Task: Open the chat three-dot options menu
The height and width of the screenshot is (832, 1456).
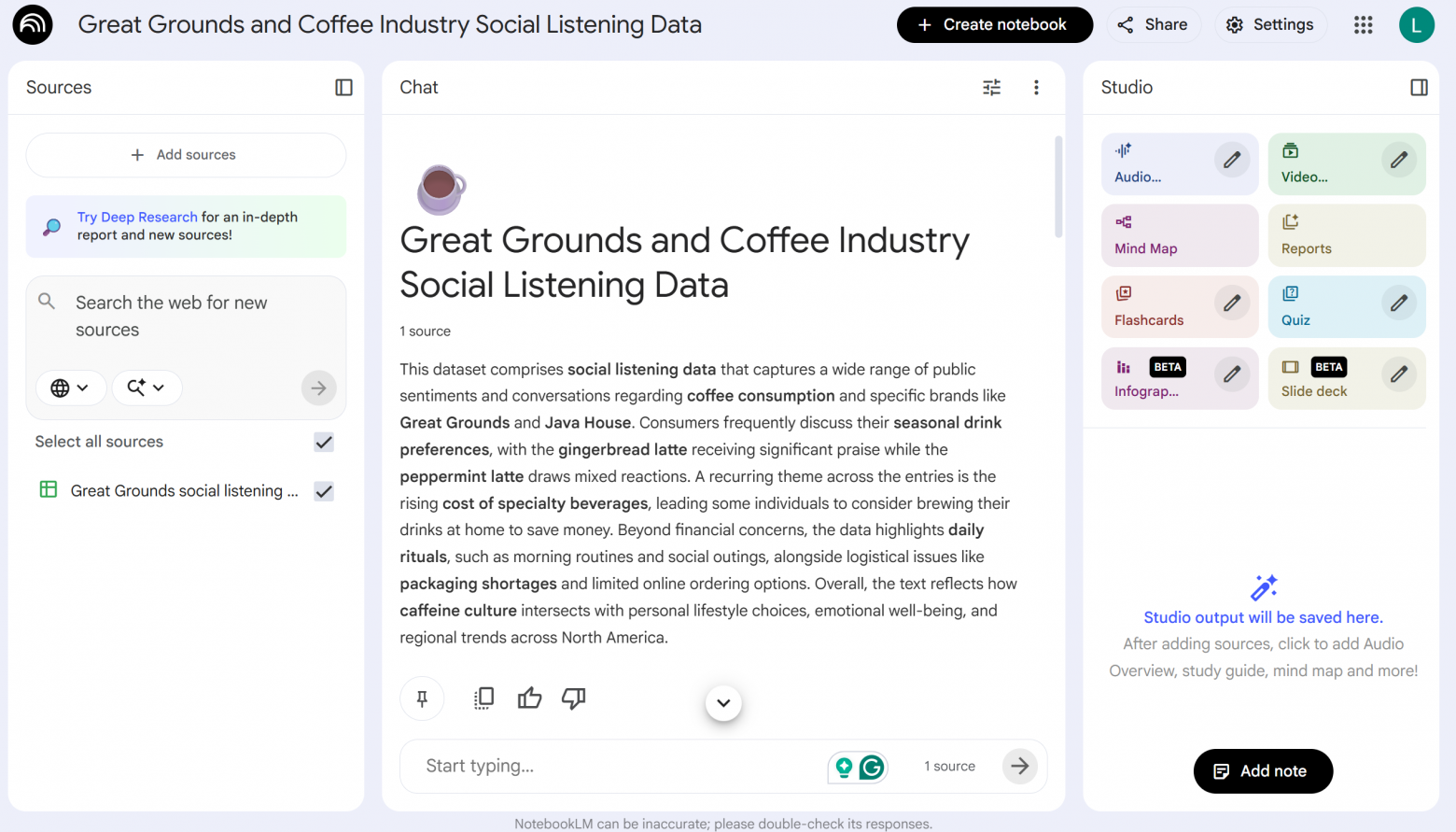Action: pyautogui.click(x=1036, y=87)
